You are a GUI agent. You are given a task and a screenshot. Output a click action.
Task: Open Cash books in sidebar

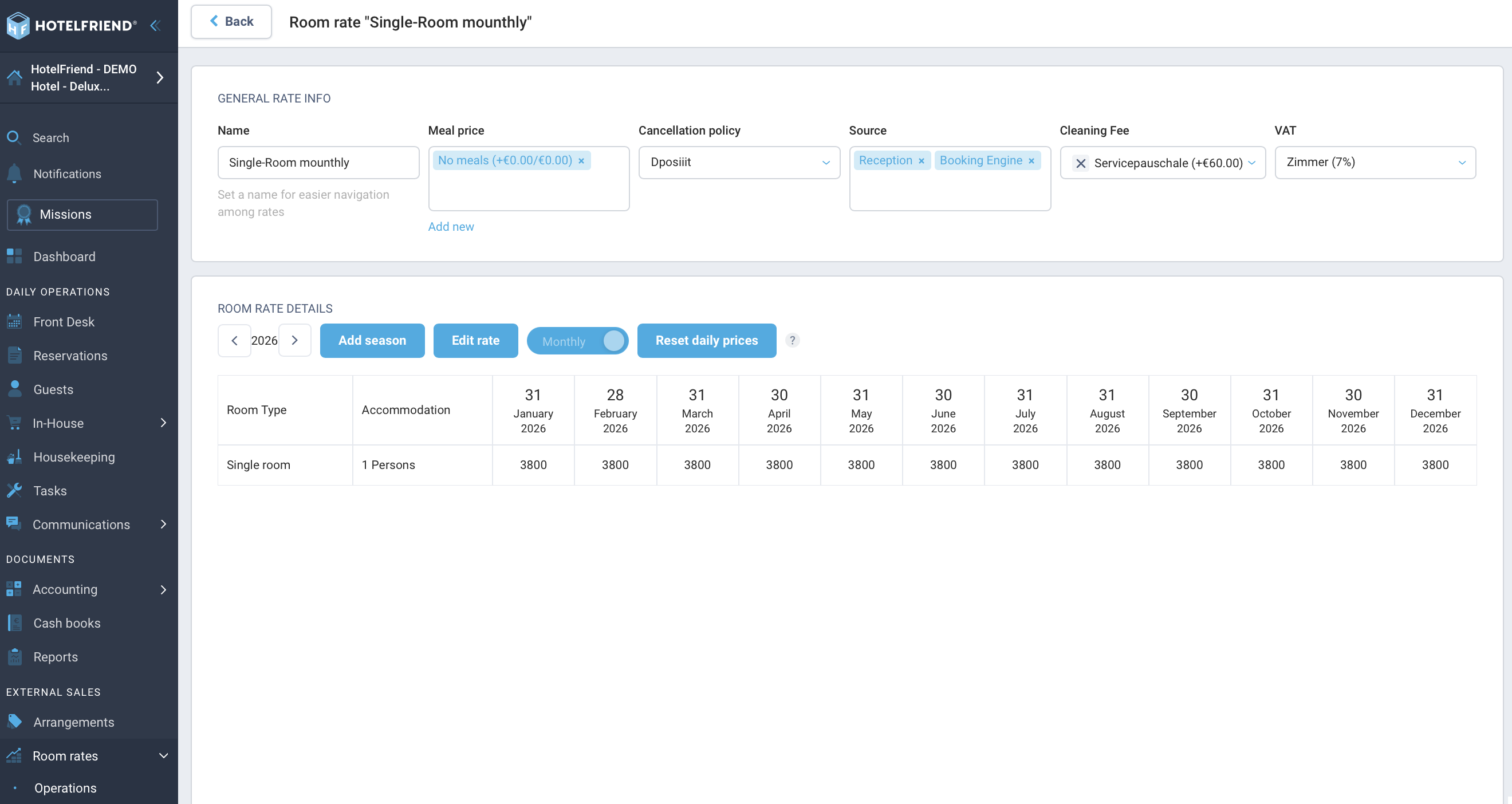(66, 622)
